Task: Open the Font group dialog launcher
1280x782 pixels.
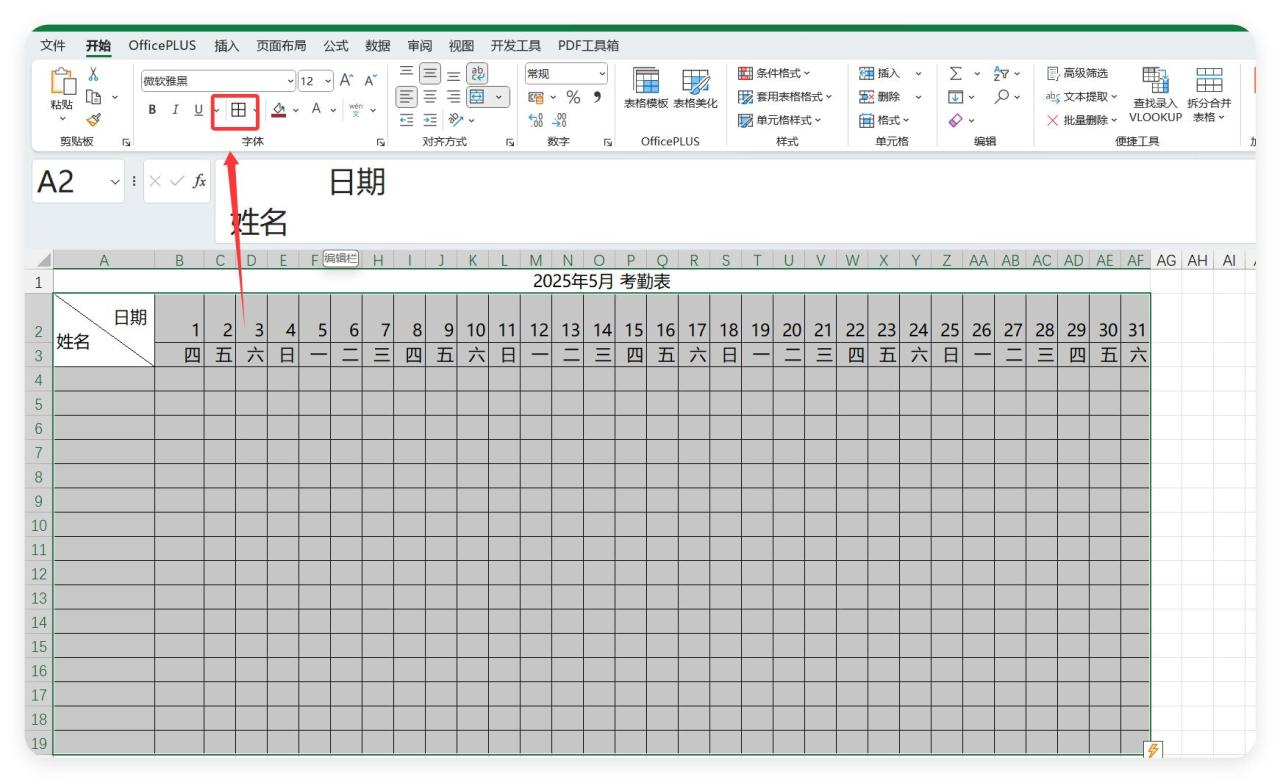Action: (x=380, y=142)
